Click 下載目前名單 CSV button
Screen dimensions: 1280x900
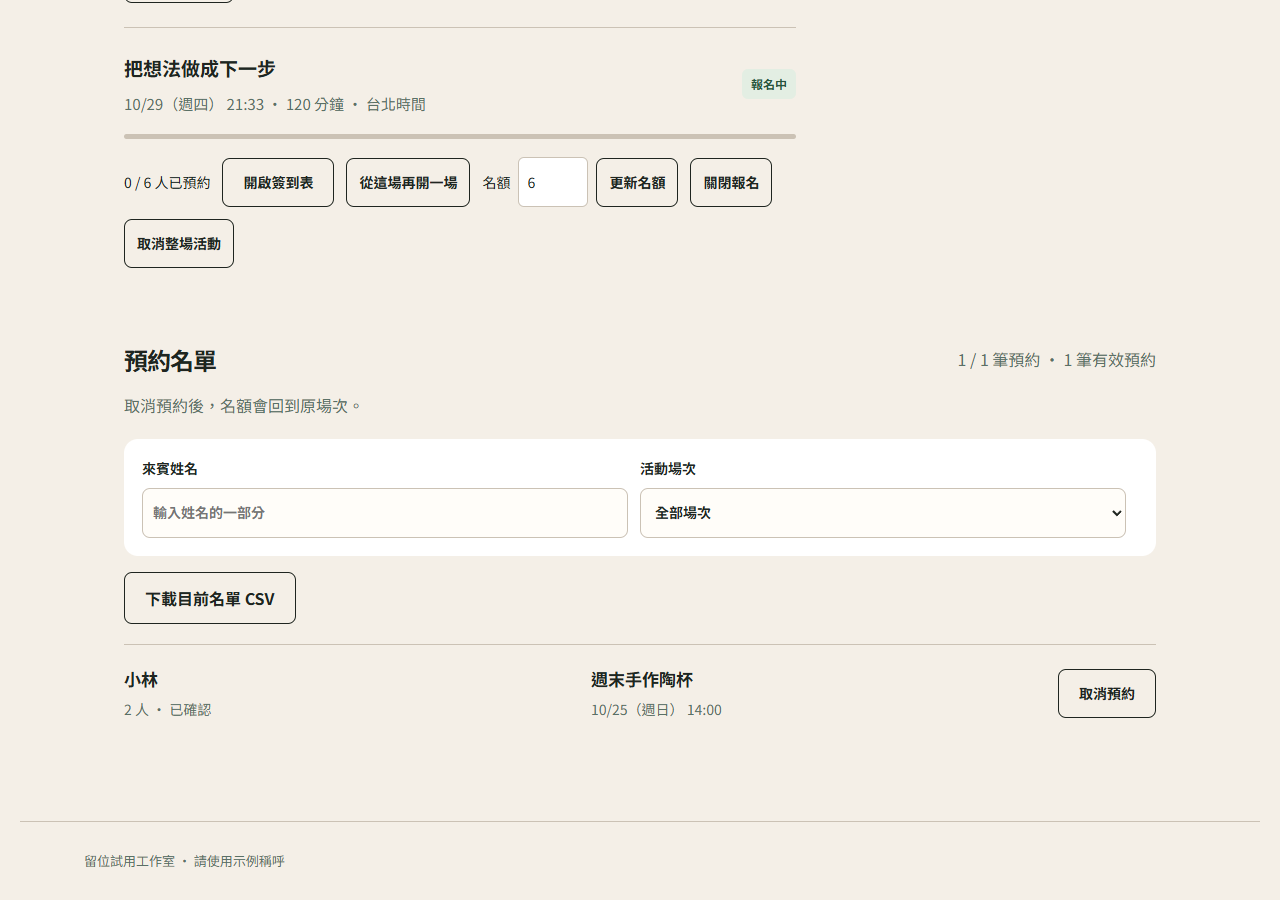click(210, 598)
